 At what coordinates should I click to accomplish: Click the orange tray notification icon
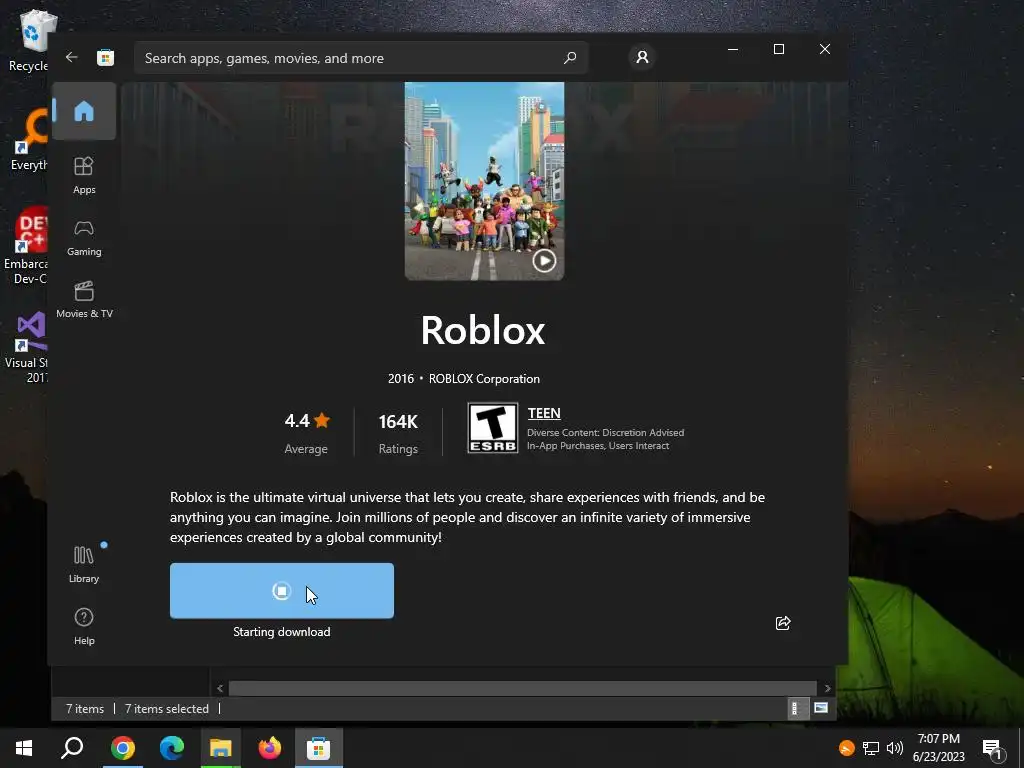click(x=846, y=748)
